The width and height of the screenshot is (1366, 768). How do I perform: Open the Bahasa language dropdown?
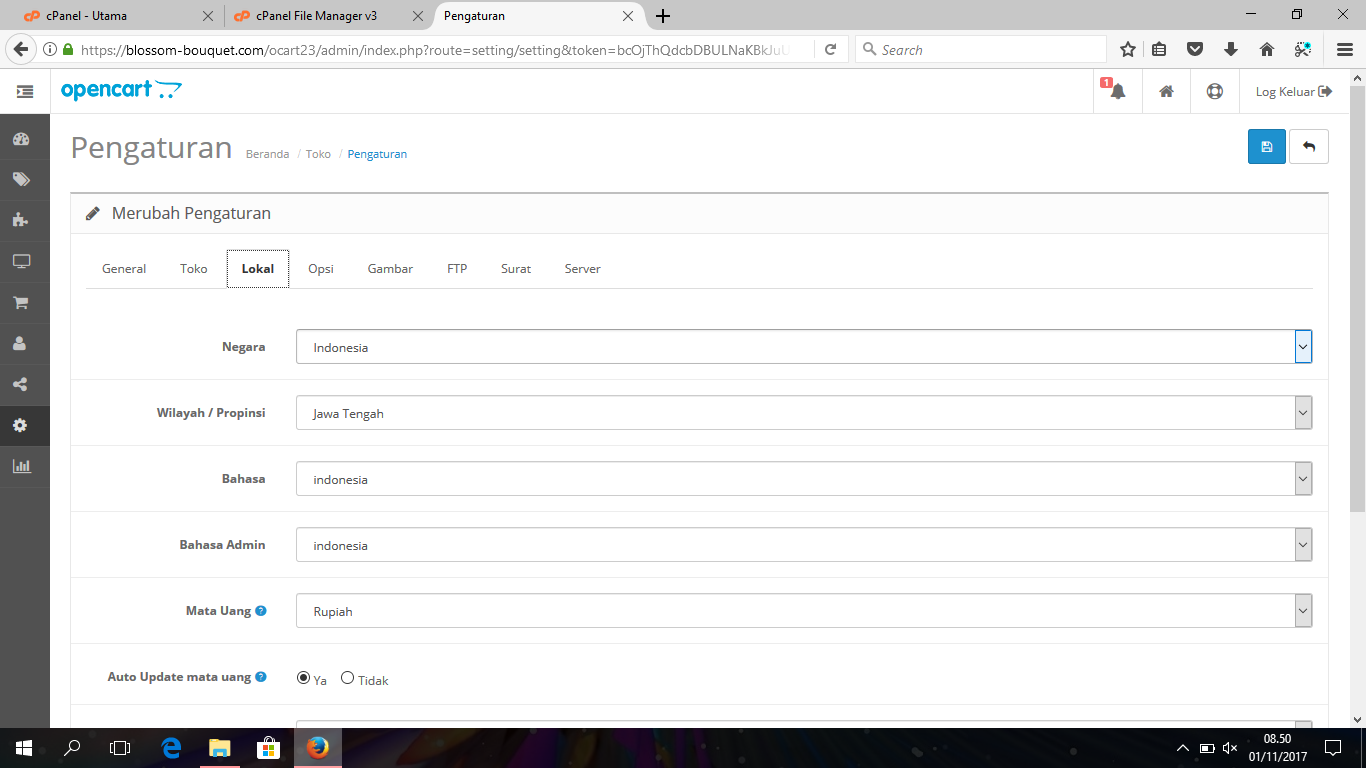pos(804,479)
